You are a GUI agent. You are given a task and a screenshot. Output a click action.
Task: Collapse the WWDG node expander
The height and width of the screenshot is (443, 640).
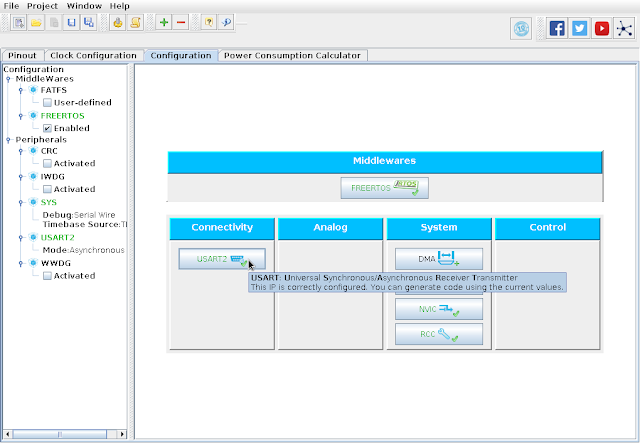coord(21,263)
